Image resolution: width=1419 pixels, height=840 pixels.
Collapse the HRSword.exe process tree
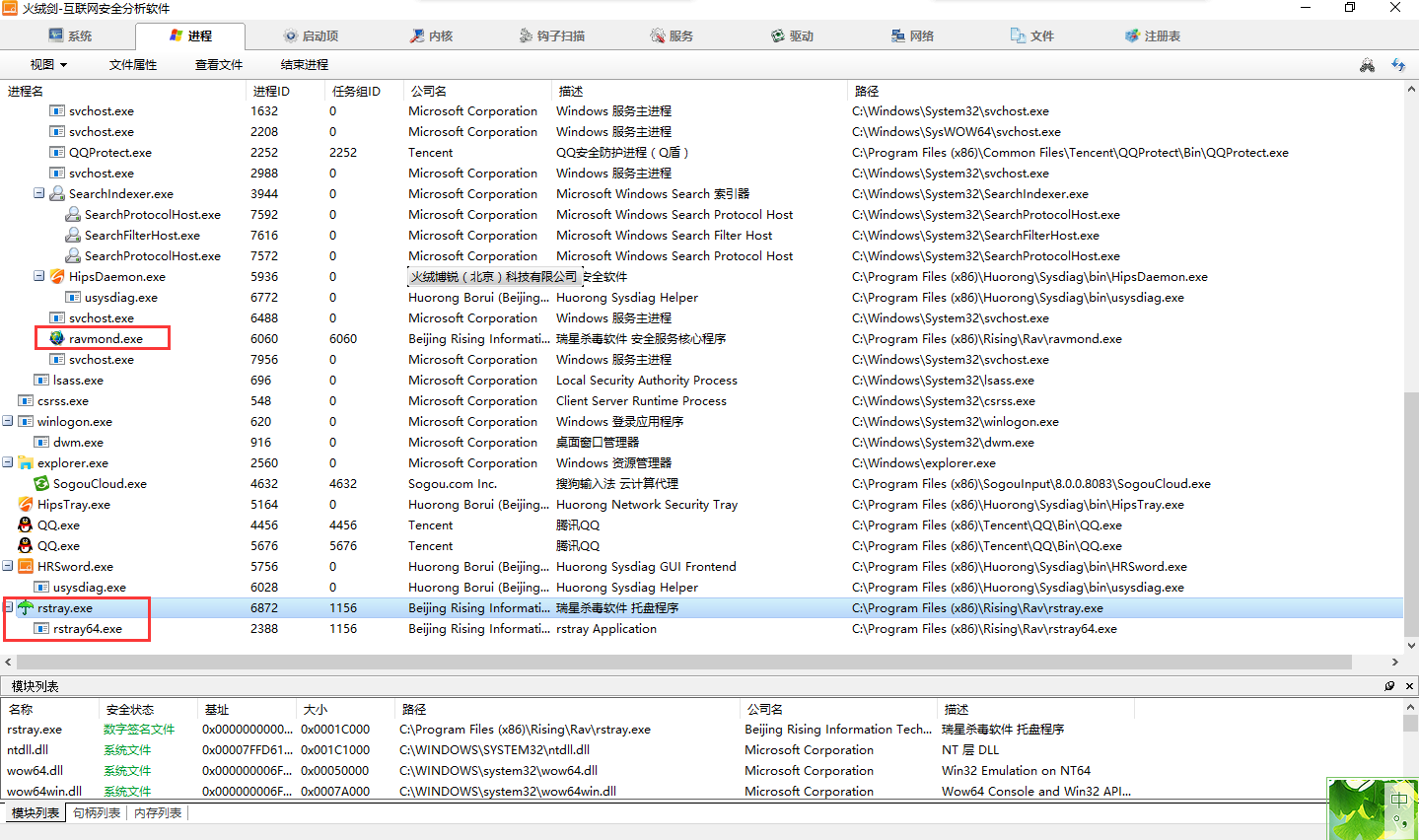pyautogui.click(x=7, y=566)
